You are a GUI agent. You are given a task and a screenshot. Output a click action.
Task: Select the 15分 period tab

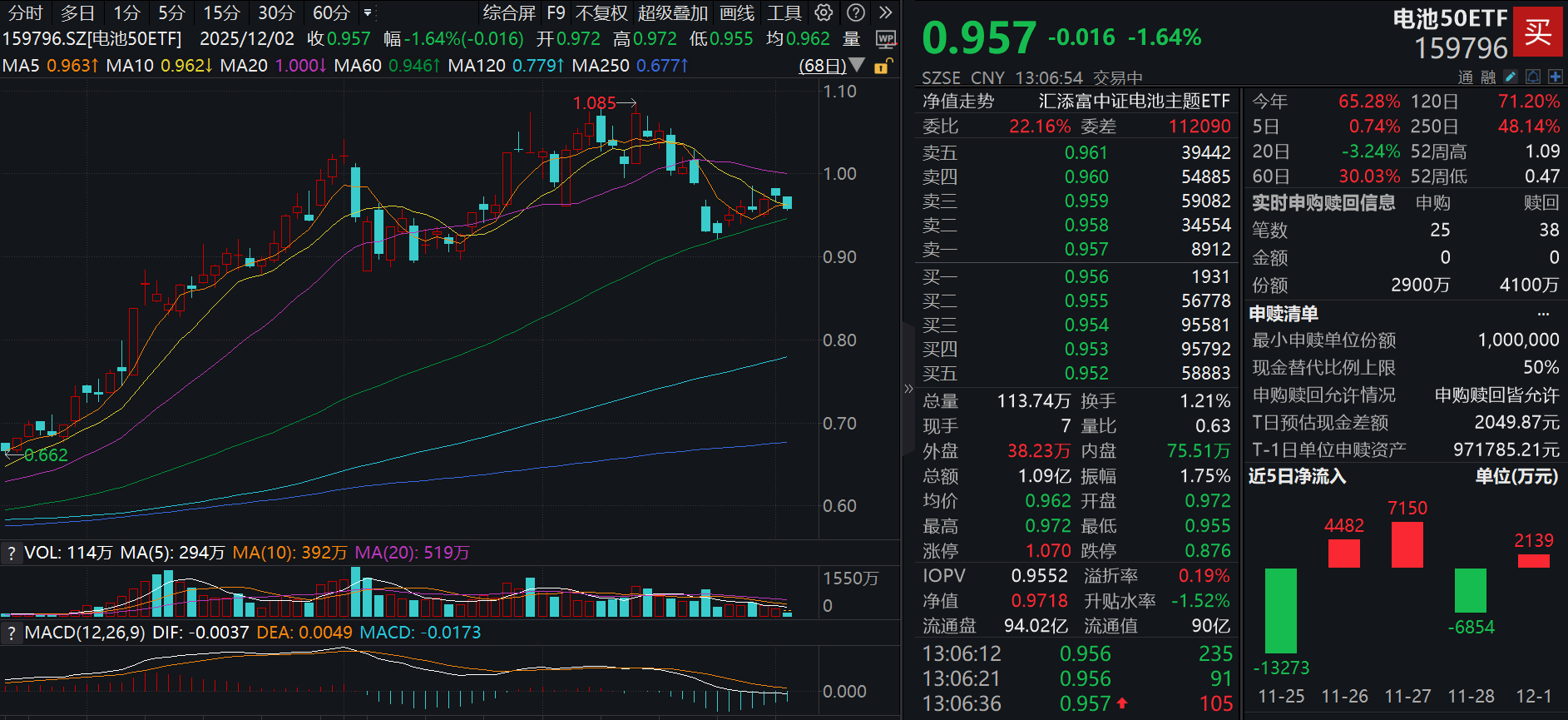(221, 12)
